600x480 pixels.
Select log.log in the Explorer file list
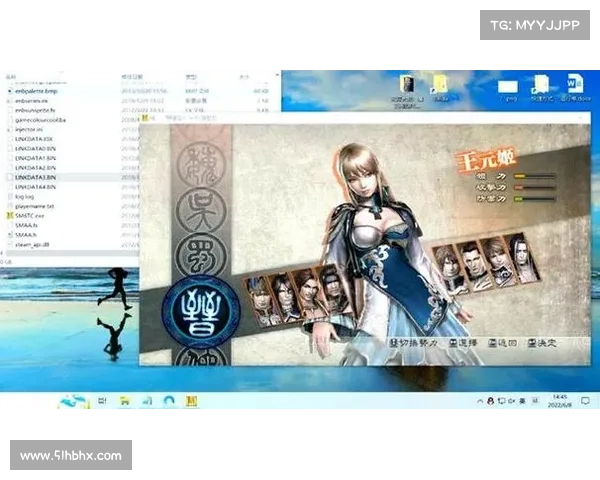(24, 196)
